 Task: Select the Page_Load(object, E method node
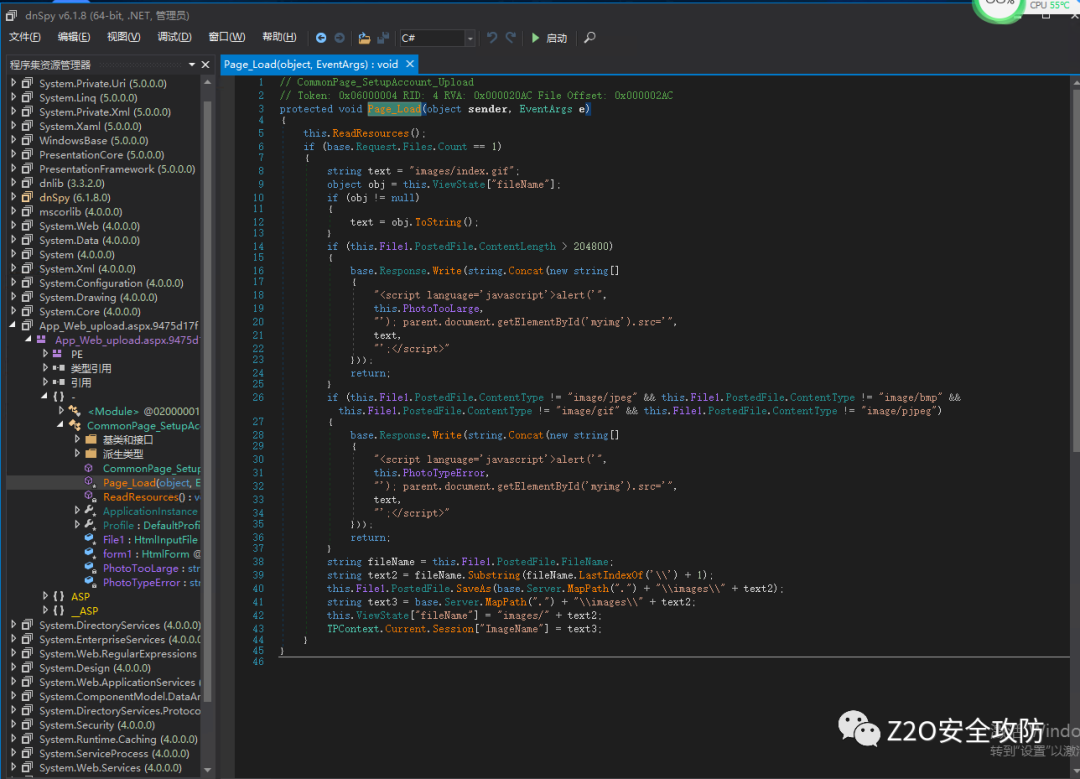(152, 482)
